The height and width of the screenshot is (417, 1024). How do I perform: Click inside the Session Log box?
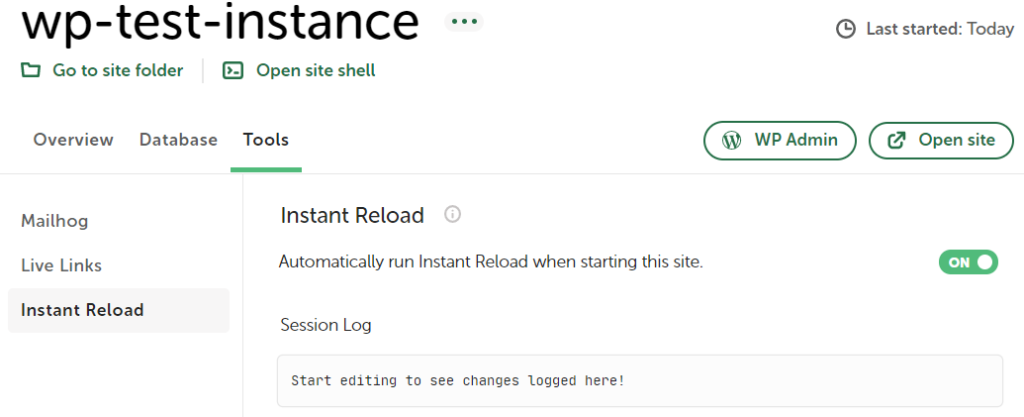pyautogui.click(x=639, y=381)
